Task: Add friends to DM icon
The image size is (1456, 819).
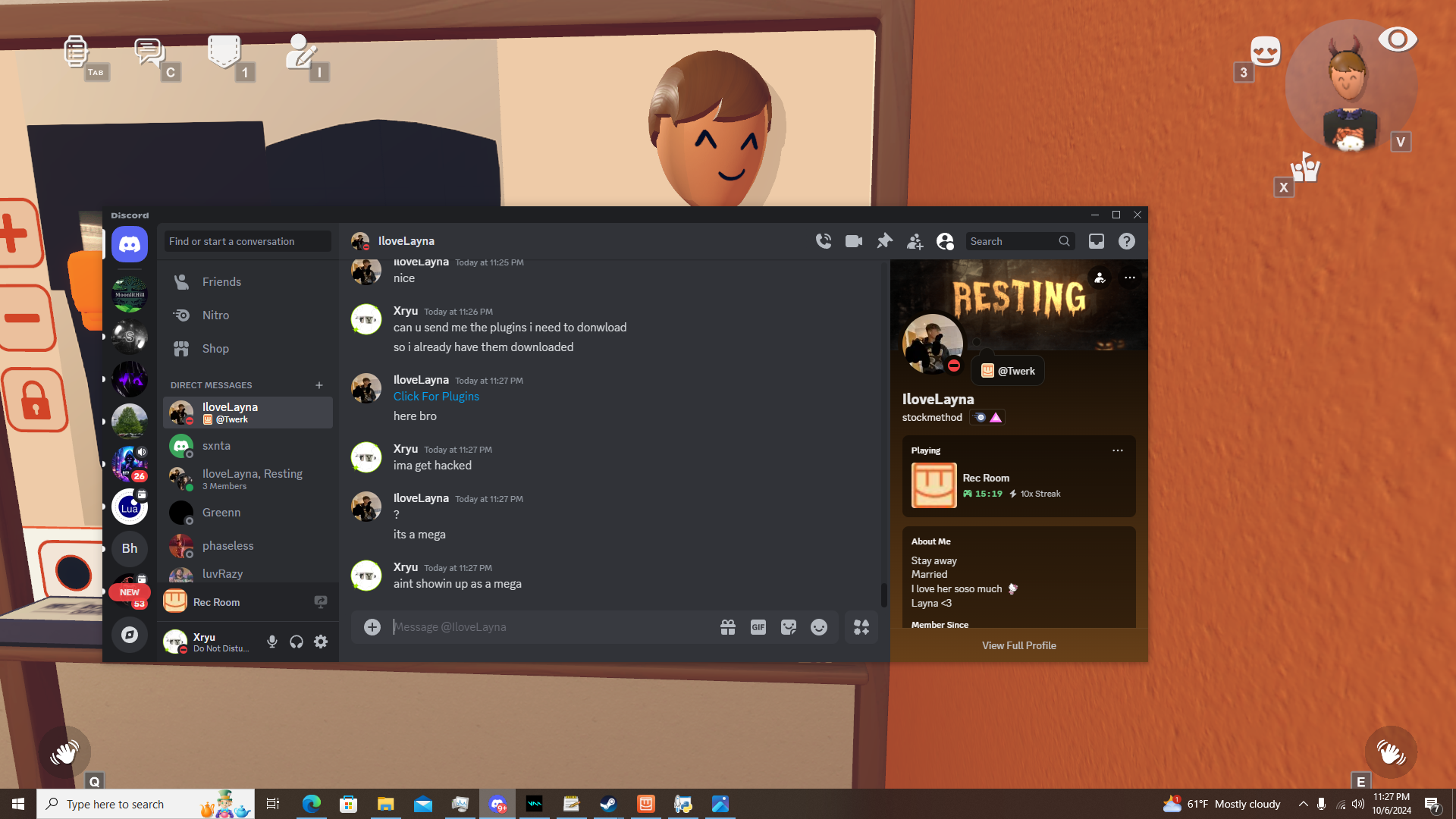Action: 915,241
